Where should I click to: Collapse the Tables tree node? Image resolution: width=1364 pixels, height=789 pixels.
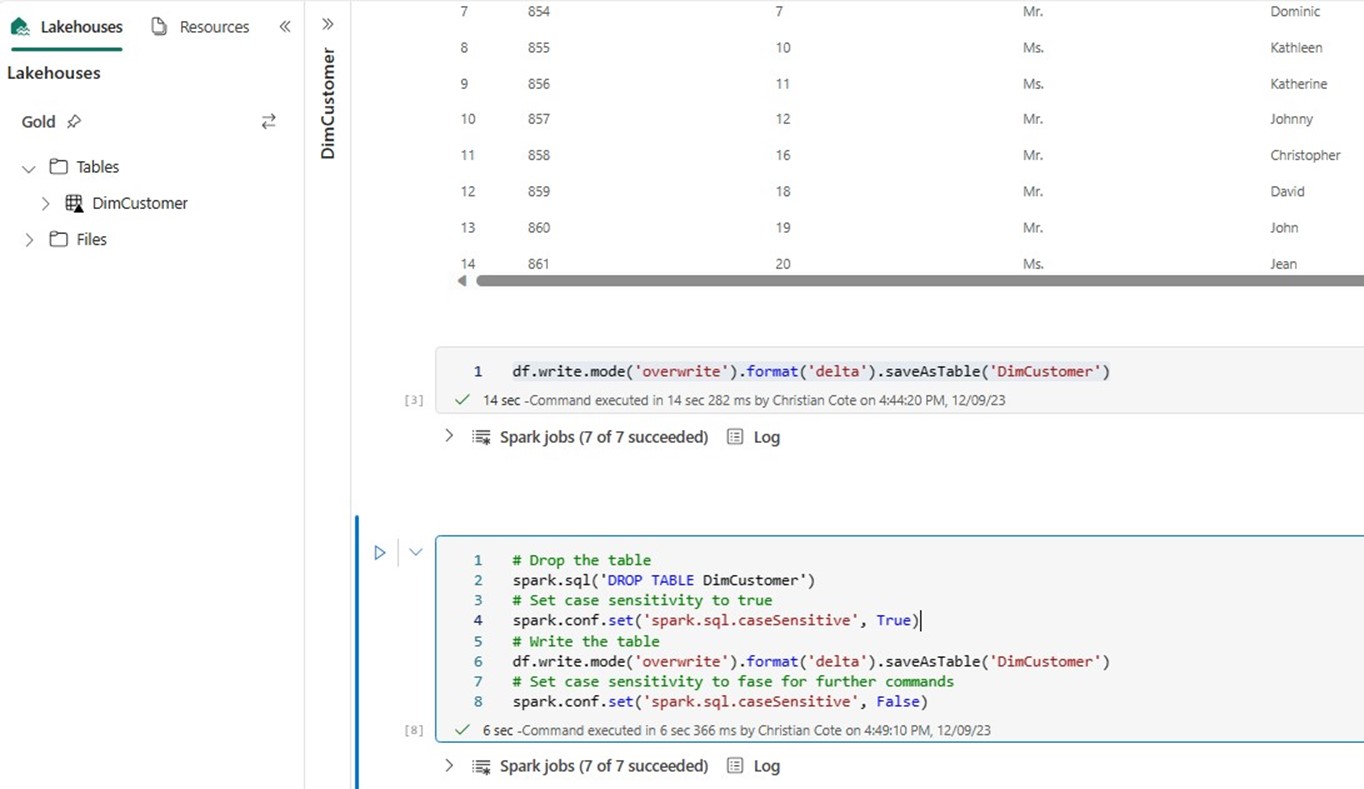[29, 168]
